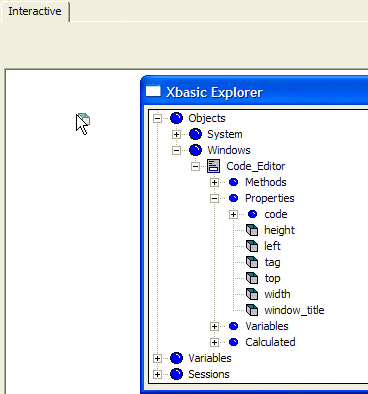
Task: Switch to the Interactive tab
Action: [35, 11]
